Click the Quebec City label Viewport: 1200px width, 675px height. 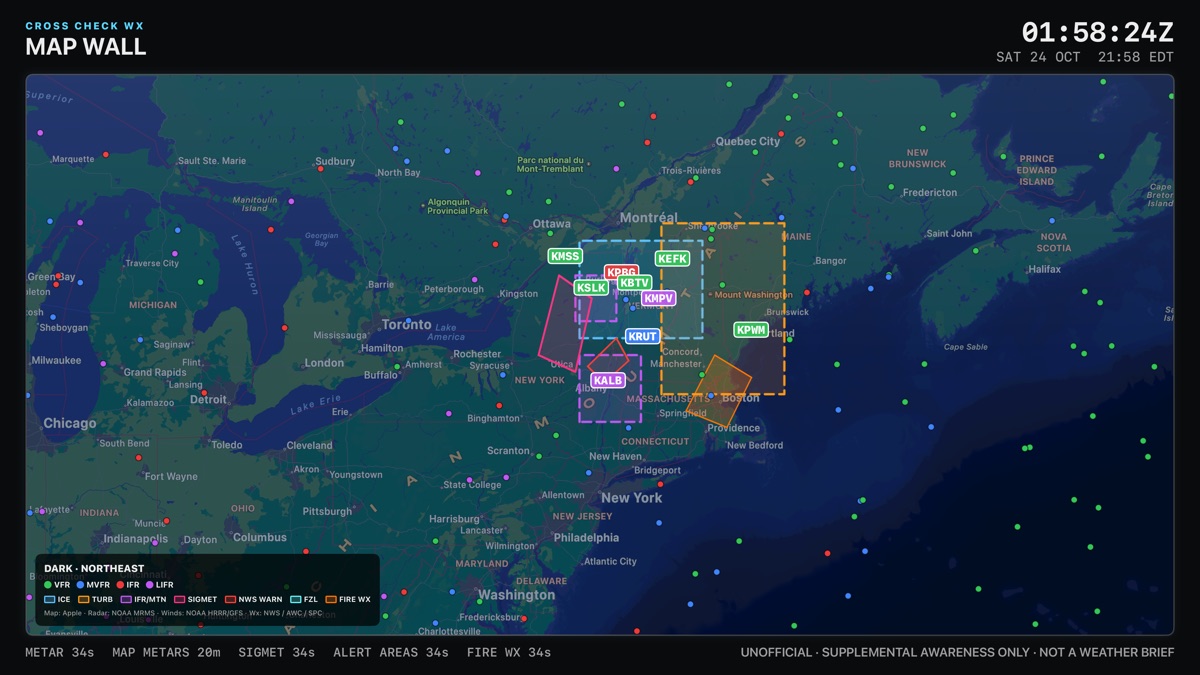tap(748, 141)
